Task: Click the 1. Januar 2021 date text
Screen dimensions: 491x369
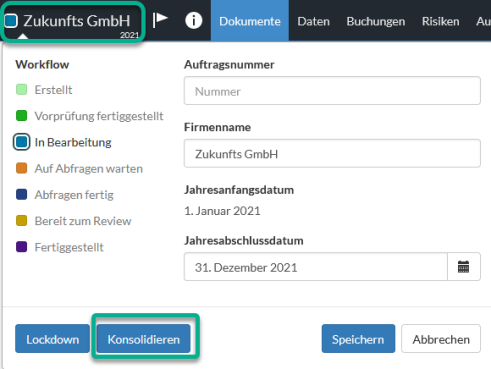Action: pyautogui.click(x=222, y=211)
